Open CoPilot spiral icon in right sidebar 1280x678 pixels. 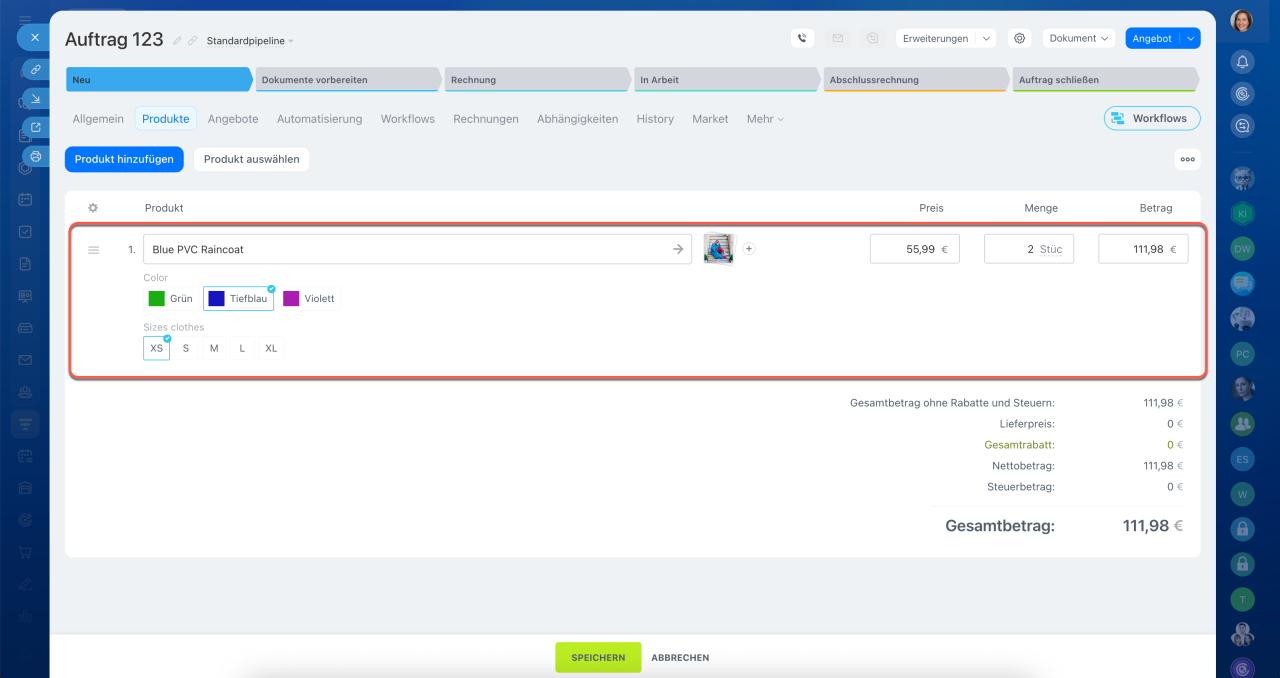click(x=1242, y=93)
